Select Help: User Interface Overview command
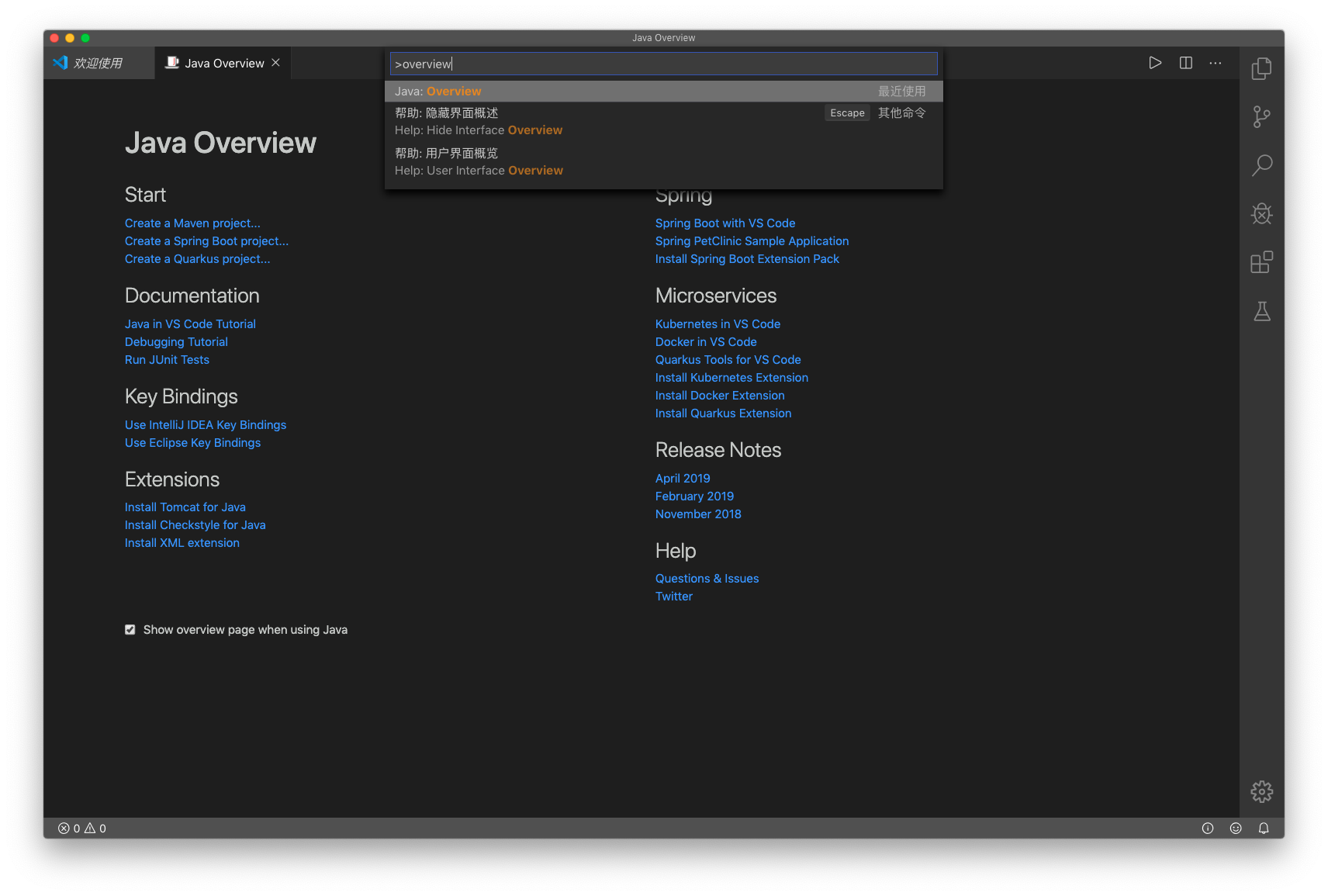This screenshot has width=1328, height=896. (x=664, y=162)
